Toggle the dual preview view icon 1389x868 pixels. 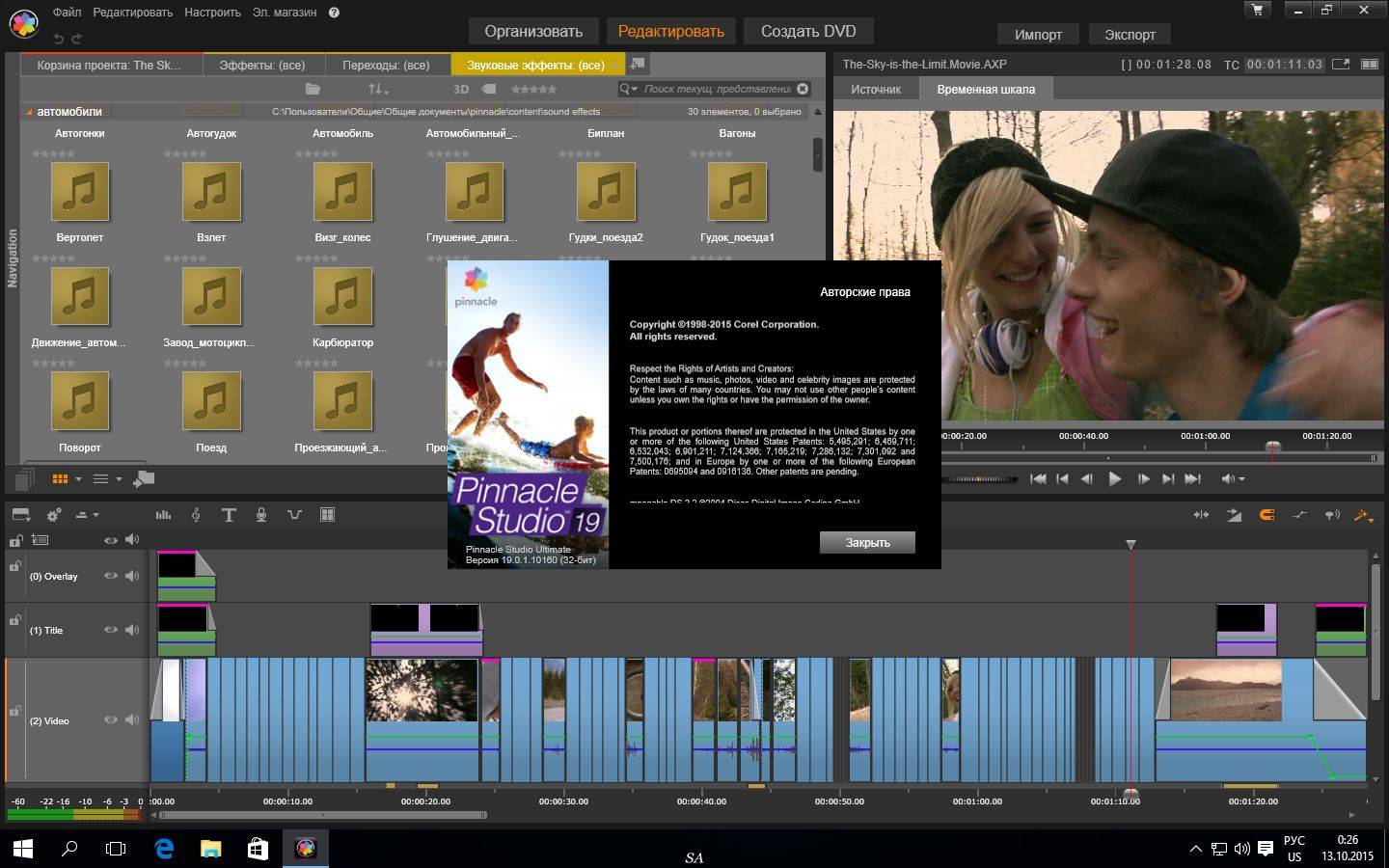[x=1369, y=64]
